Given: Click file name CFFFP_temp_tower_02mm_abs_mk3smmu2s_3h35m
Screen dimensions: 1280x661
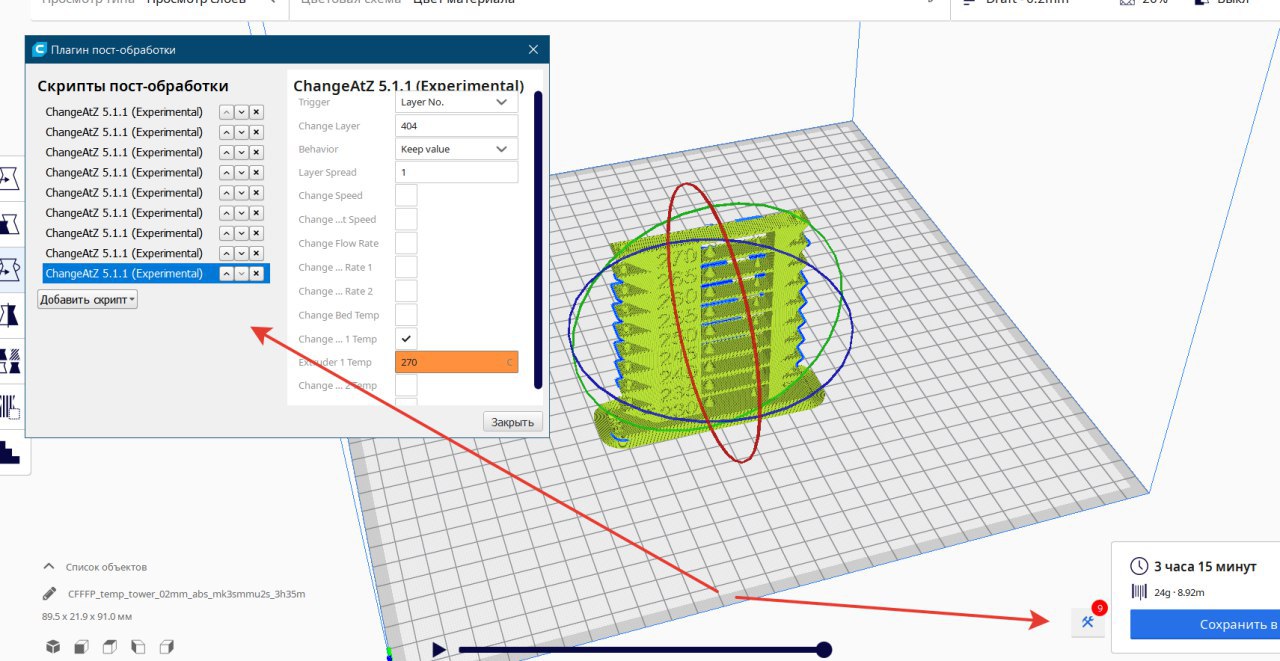Looking at the screenshot, I should [186, 594].
